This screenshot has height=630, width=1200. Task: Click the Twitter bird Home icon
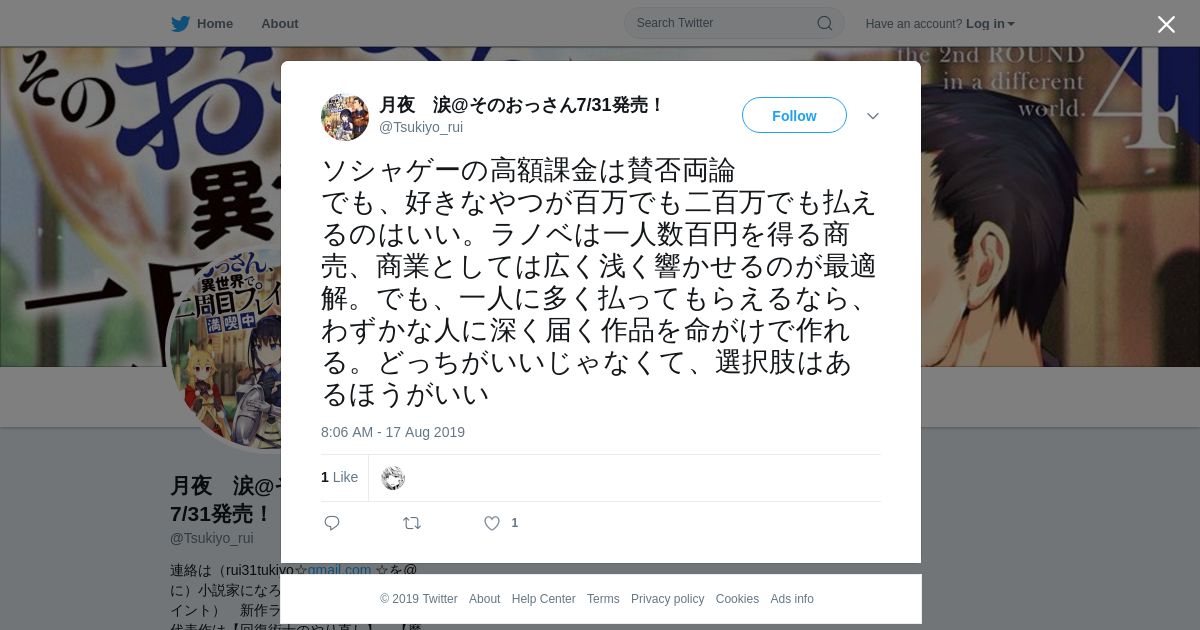tap(180, 24)
